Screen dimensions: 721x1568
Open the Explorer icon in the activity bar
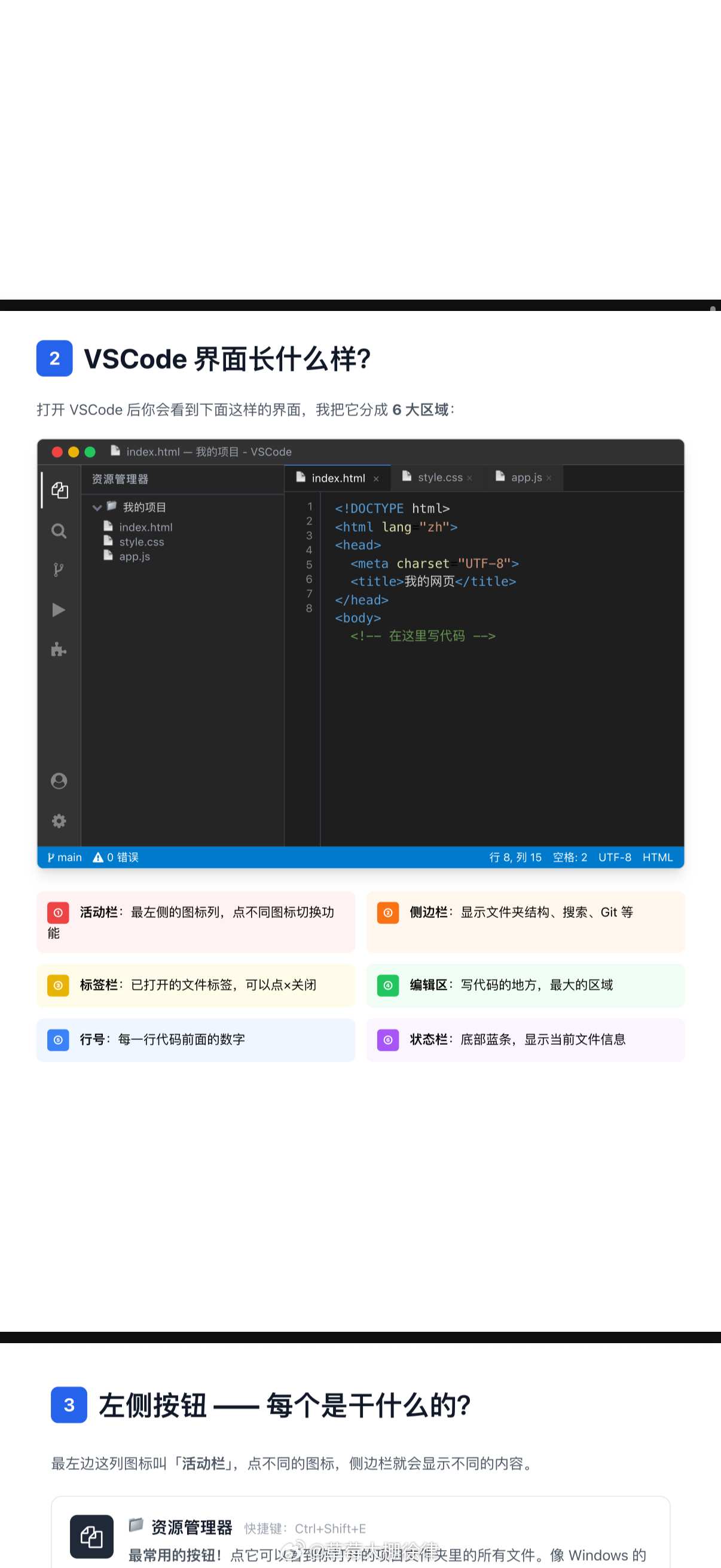point(59,490)
